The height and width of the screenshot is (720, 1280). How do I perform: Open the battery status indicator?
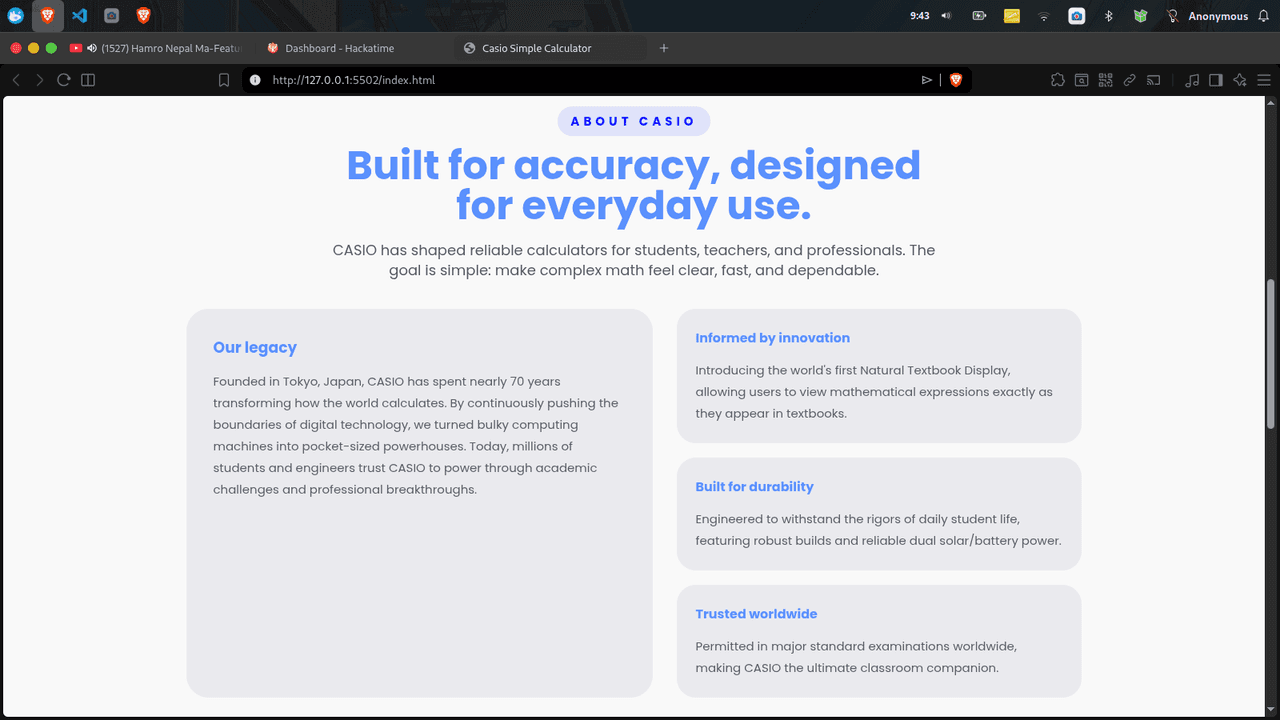[x=979, y=16]
